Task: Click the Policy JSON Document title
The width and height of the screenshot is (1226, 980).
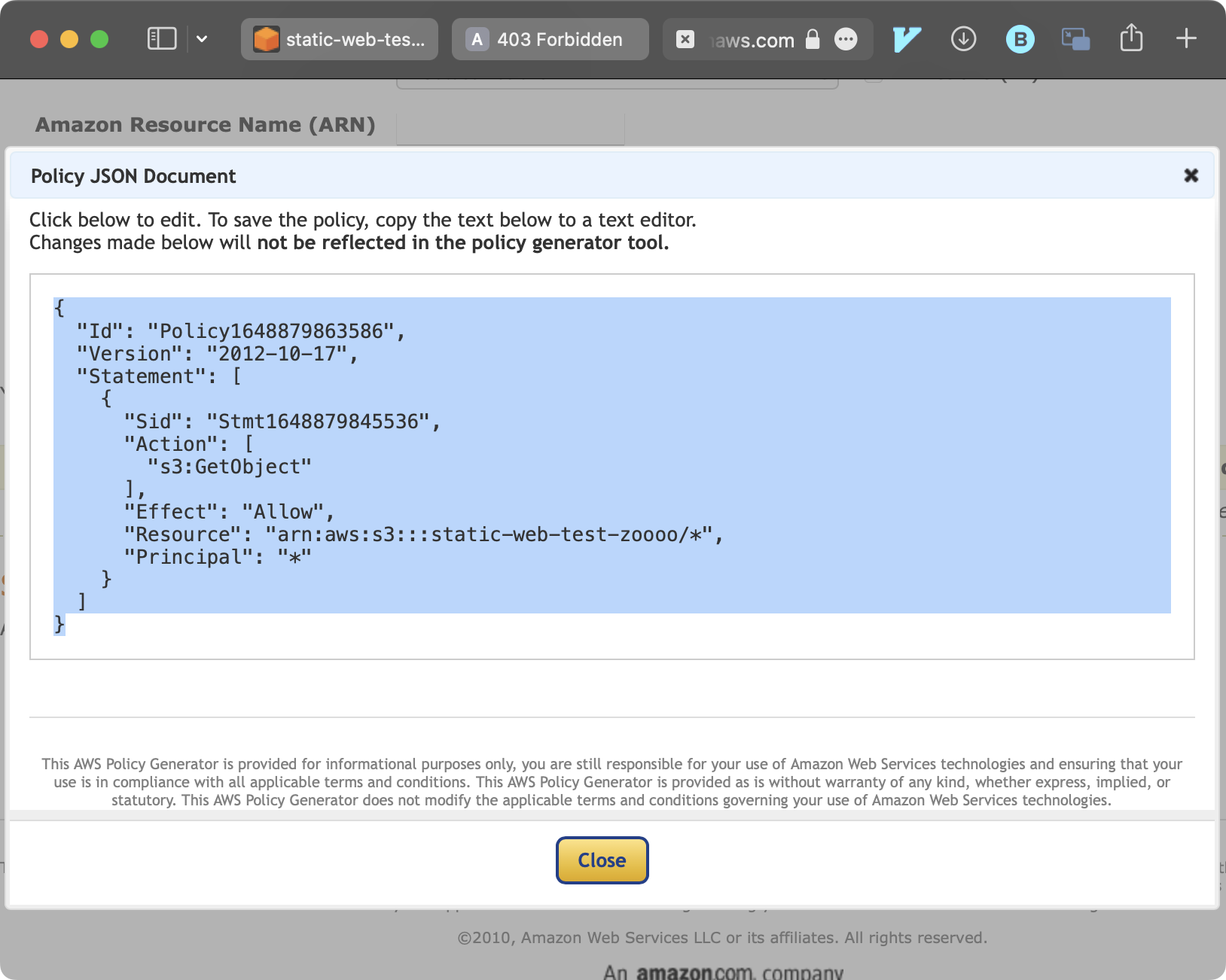Action: [133, 176]
